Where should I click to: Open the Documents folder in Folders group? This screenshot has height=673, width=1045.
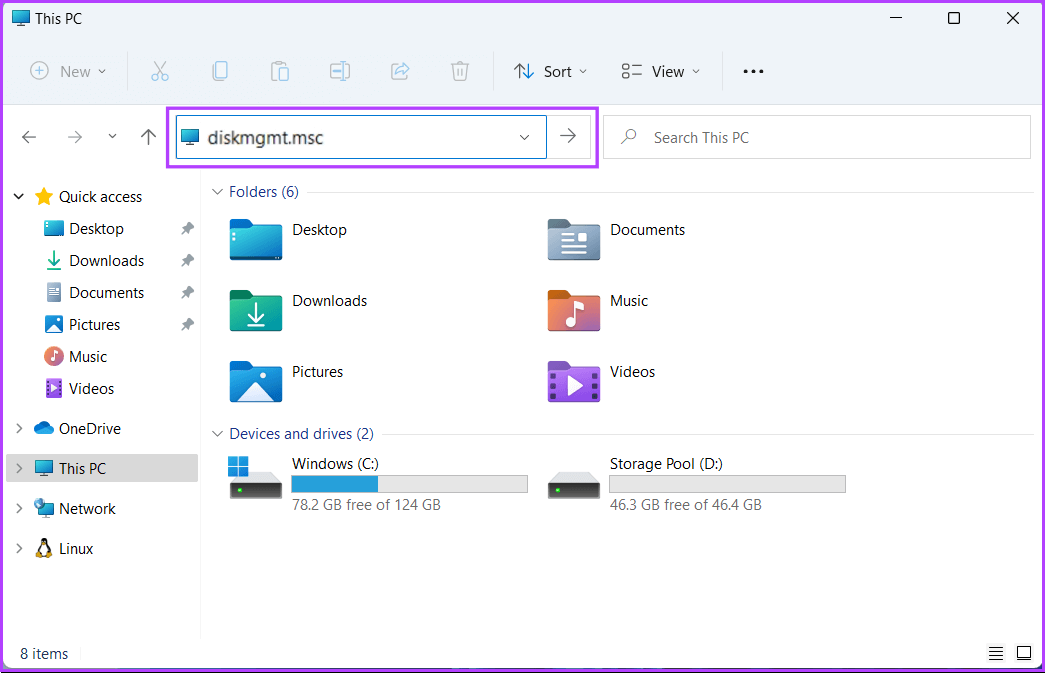(574, 240)
